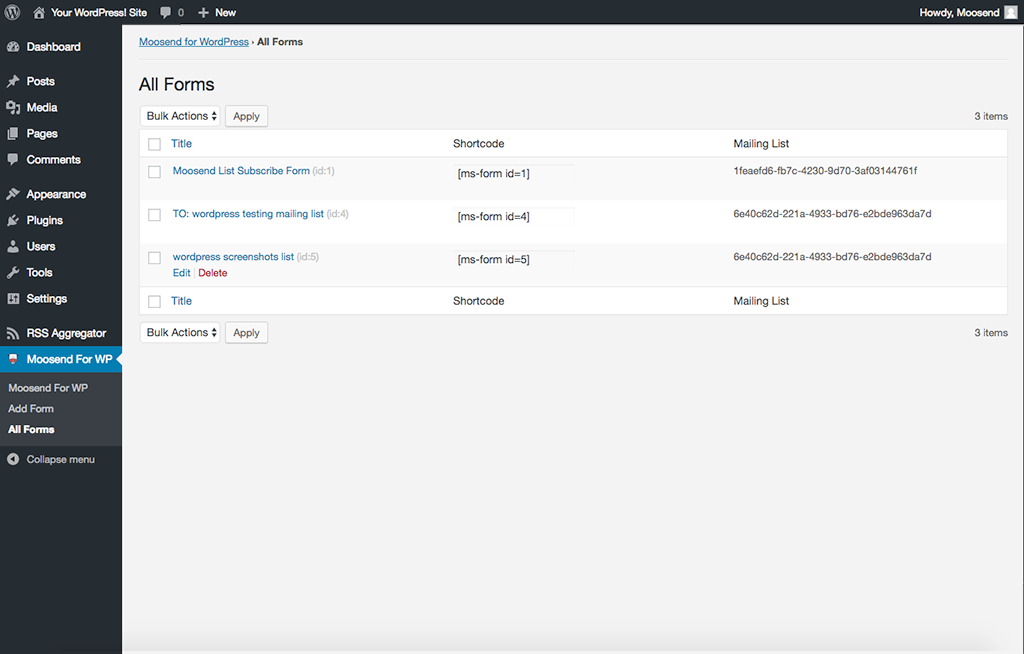Viewport: 1024px width, 654px height.
Task: Click the Pages icon in sidebar
Action: 13,134
